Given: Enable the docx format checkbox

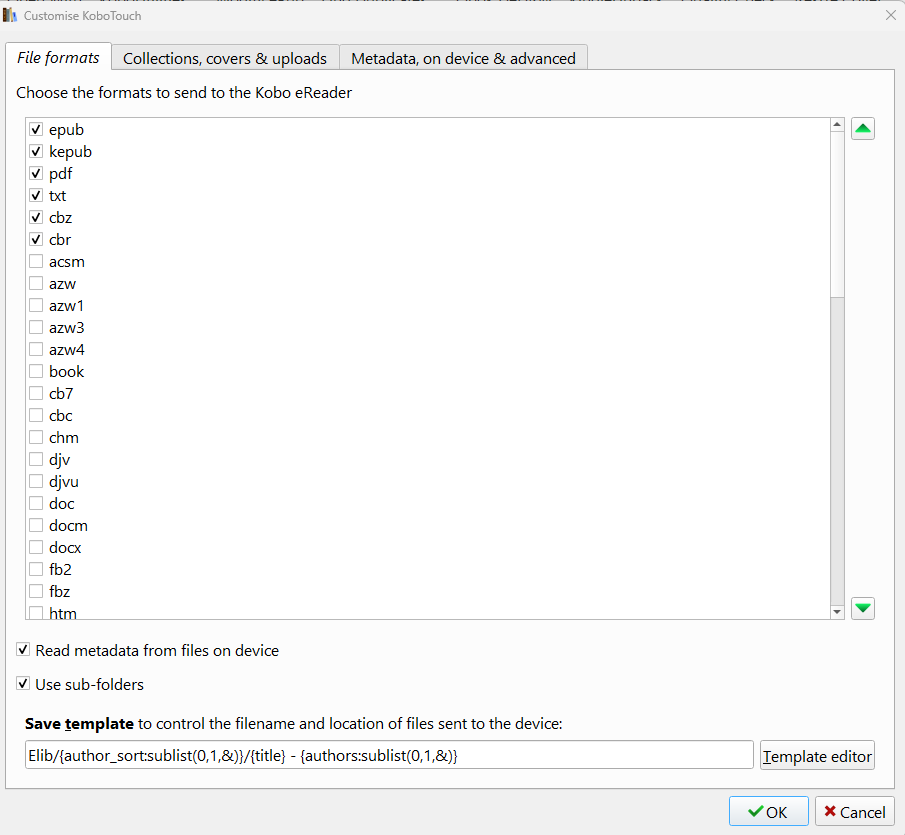Looking at the screenshot, I should coord(36,547).
